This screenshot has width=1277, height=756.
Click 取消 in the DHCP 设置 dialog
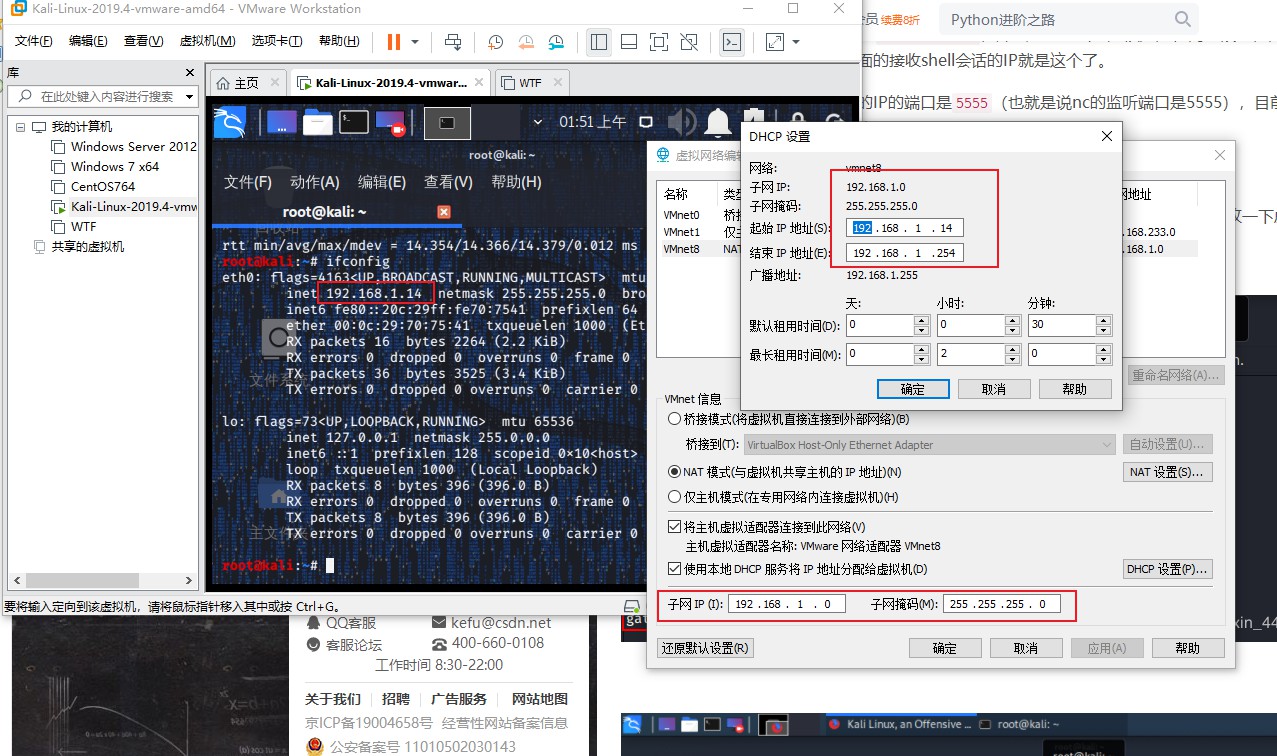[x=994, y=389]
